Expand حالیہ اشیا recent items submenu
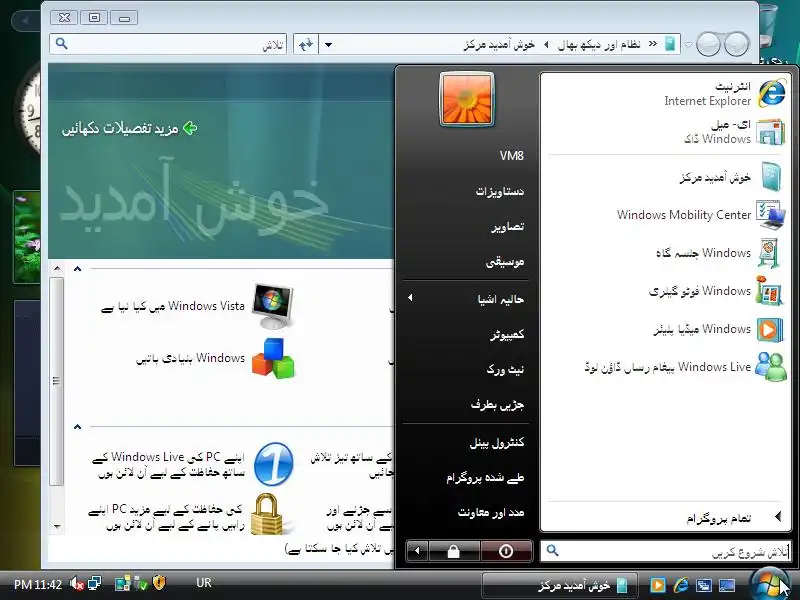This screenshot has height=600, width=800. click(465, 299)
